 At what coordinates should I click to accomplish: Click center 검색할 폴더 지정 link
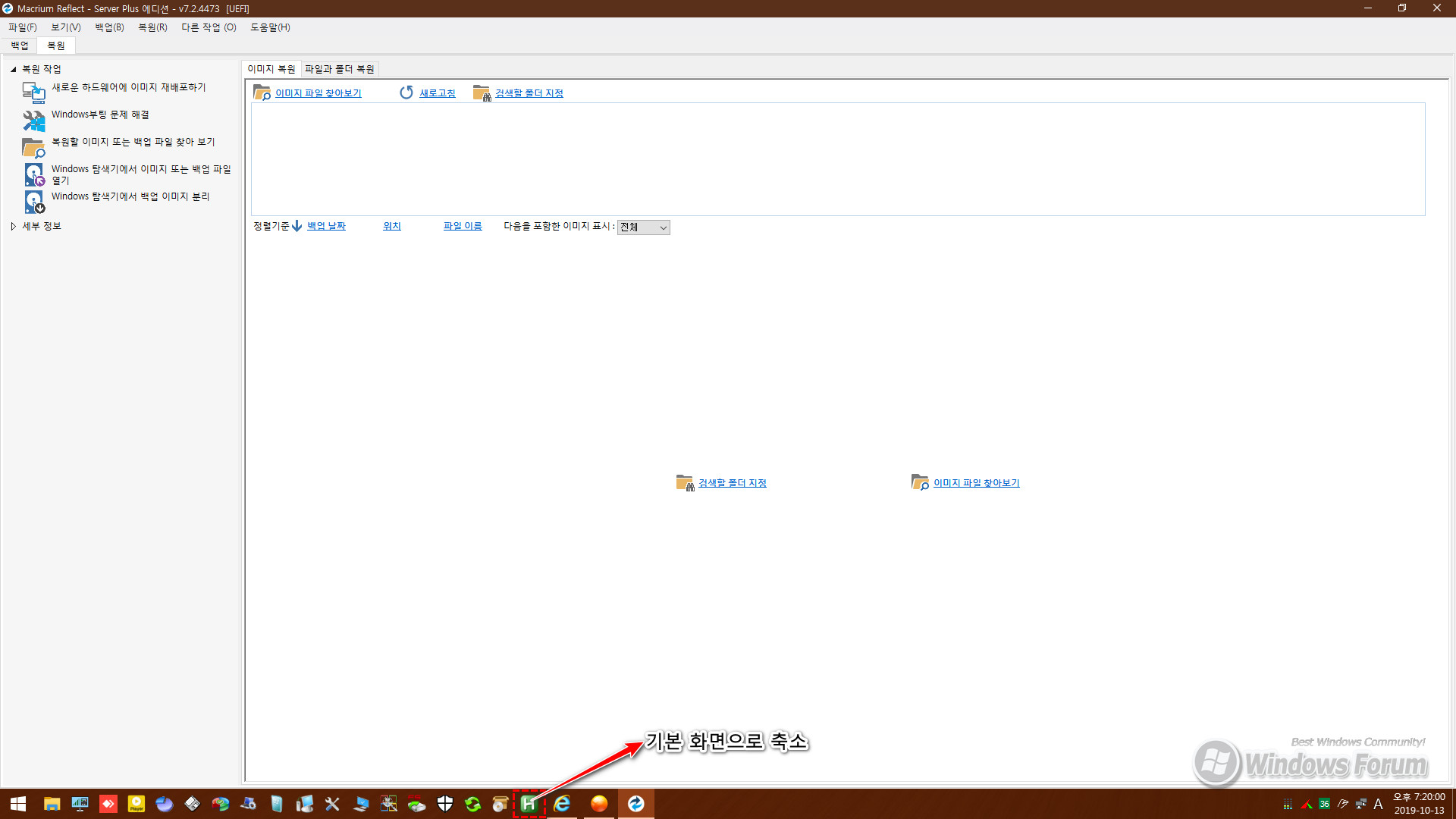pos(733,483)
